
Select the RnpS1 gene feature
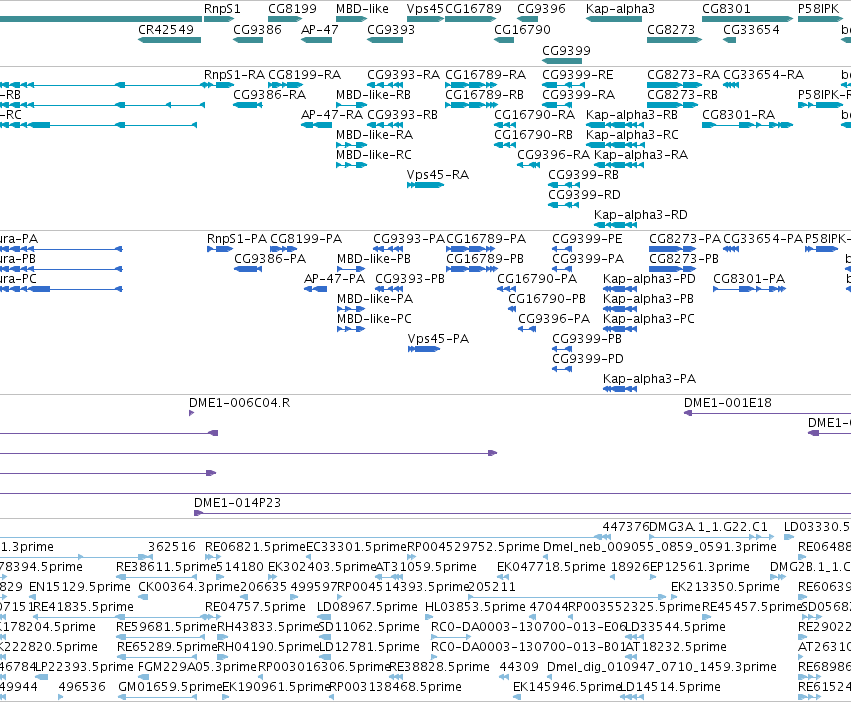pos(219,19)
